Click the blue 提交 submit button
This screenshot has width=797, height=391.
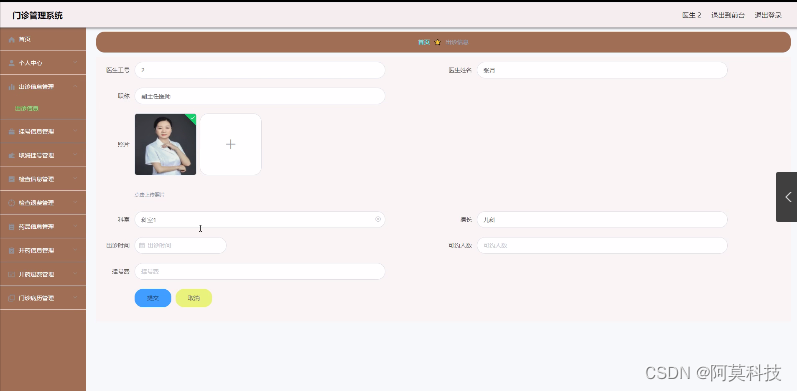[153, 298]
